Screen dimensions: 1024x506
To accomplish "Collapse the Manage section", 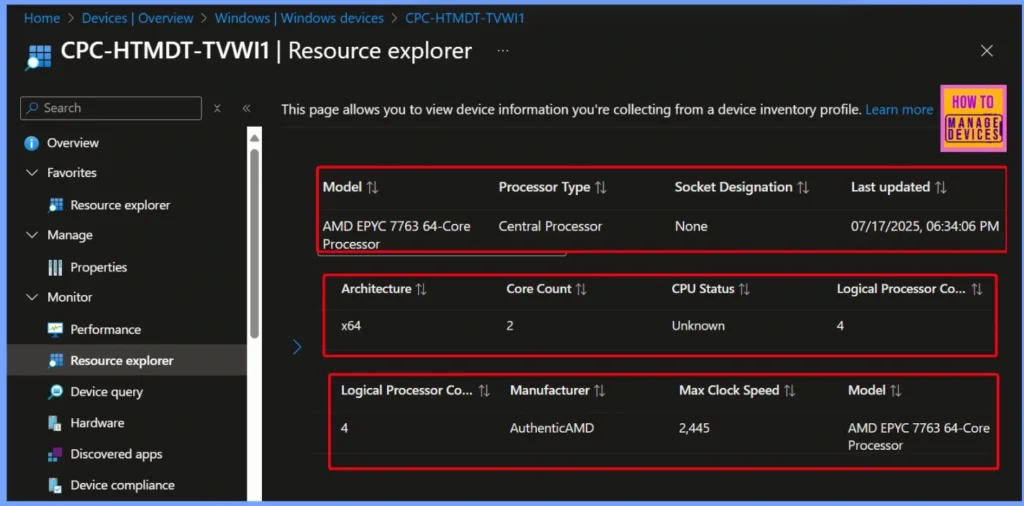I will point(31,235).
